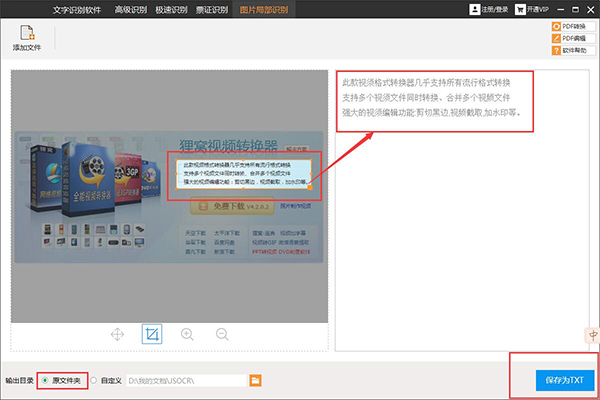600x400 pixels.
Task: Open the PDF转换 tool
Action: tap(573, 26)
